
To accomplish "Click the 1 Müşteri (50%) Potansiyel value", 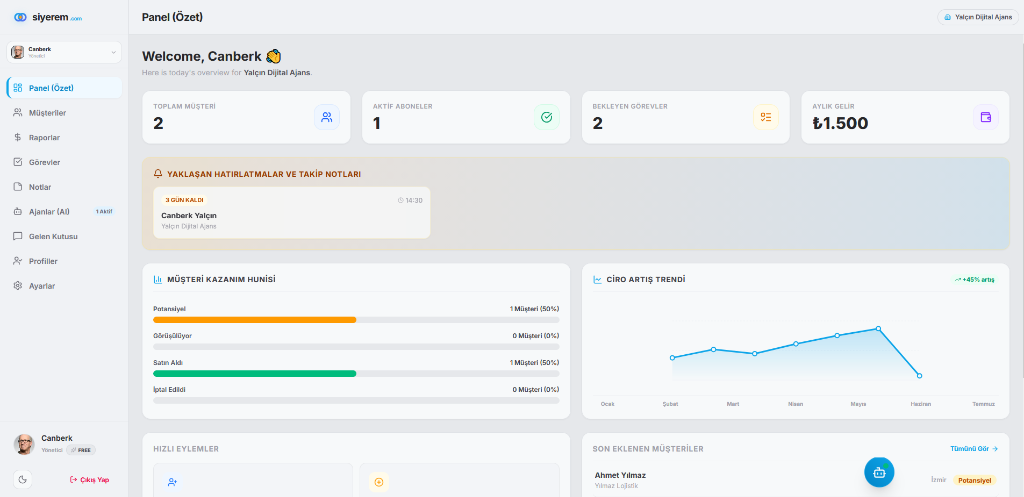I will (534, 309).
